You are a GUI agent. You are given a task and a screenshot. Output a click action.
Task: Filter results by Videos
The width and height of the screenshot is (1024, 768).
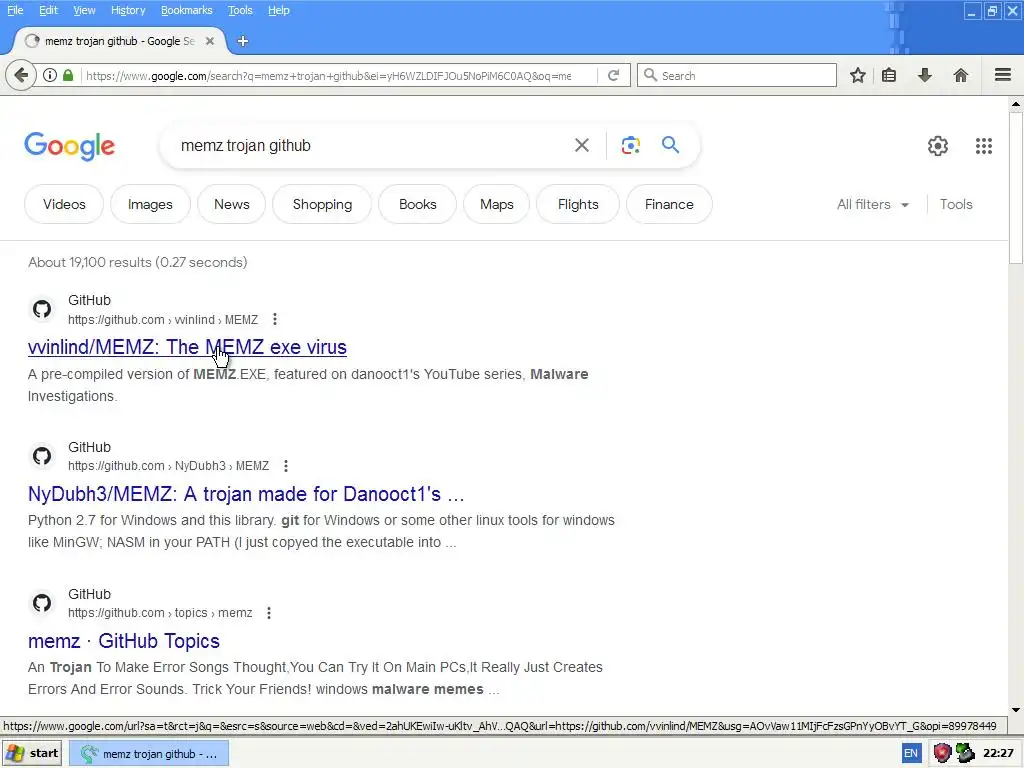pyautogui.click(x=64, y=204)
